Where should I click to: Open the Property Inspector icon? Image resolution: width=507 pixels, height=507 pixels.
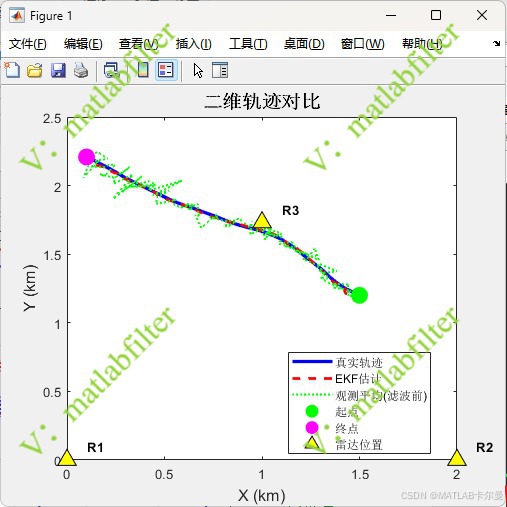[x=220, y=70]
